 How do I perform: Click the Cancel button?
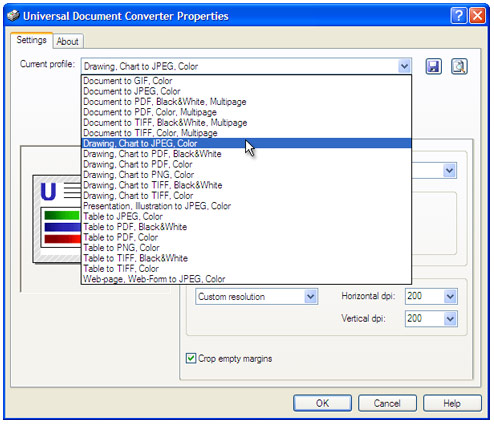pyautogui.click(x=387, y=403)
